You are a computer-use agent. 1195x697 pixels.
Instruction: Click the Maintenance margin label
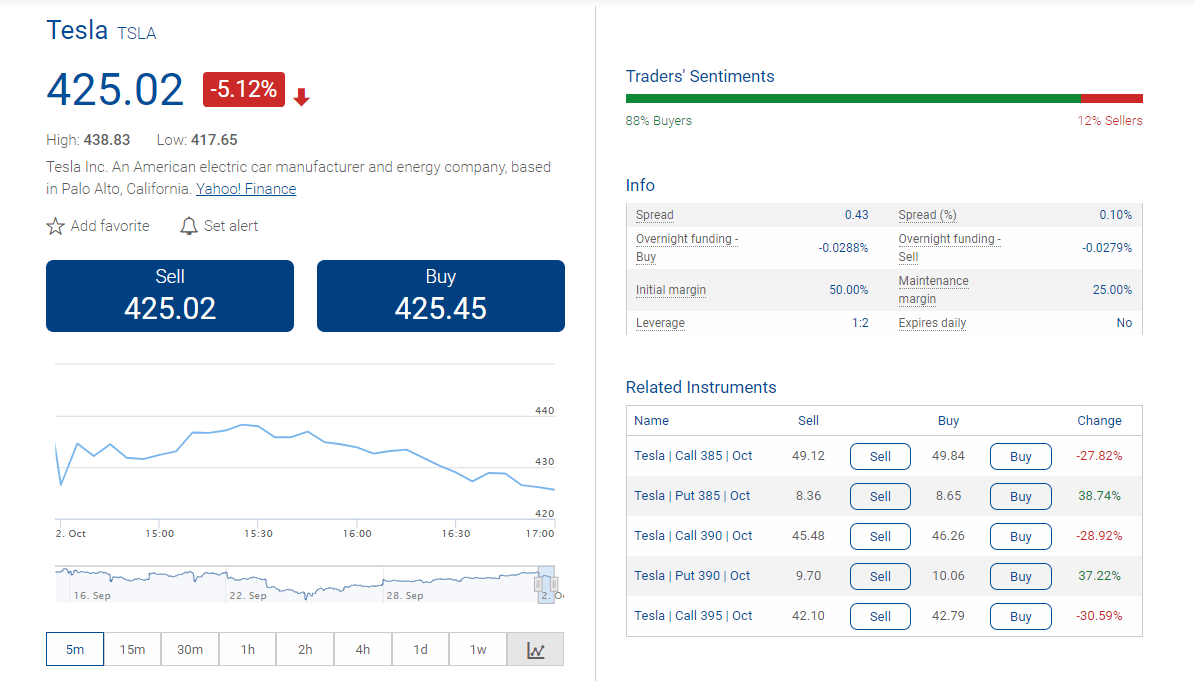pyautogui.click(x=934, y=289)
